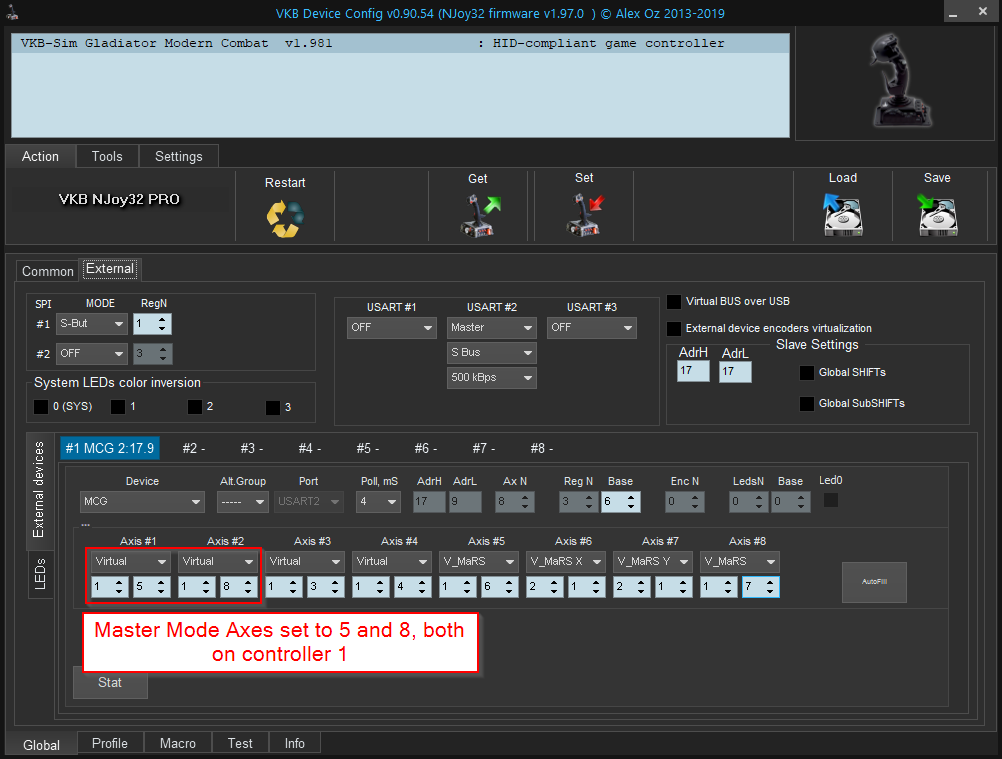
Task: Toggle LED 1 color inversion checkbox
Action: point(118,407)
